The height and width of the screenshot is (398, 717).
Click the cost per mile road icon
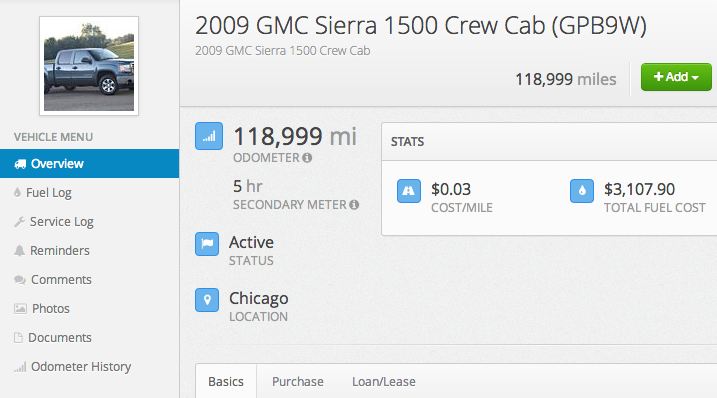coord(409,191)
